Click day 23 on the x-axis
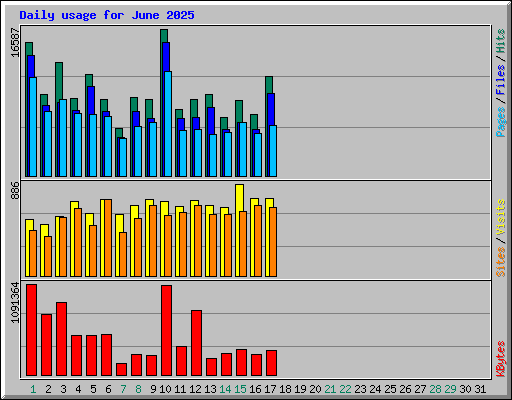Screen dimensions: 512x400 pyautogui.click(x=360, y=389)
